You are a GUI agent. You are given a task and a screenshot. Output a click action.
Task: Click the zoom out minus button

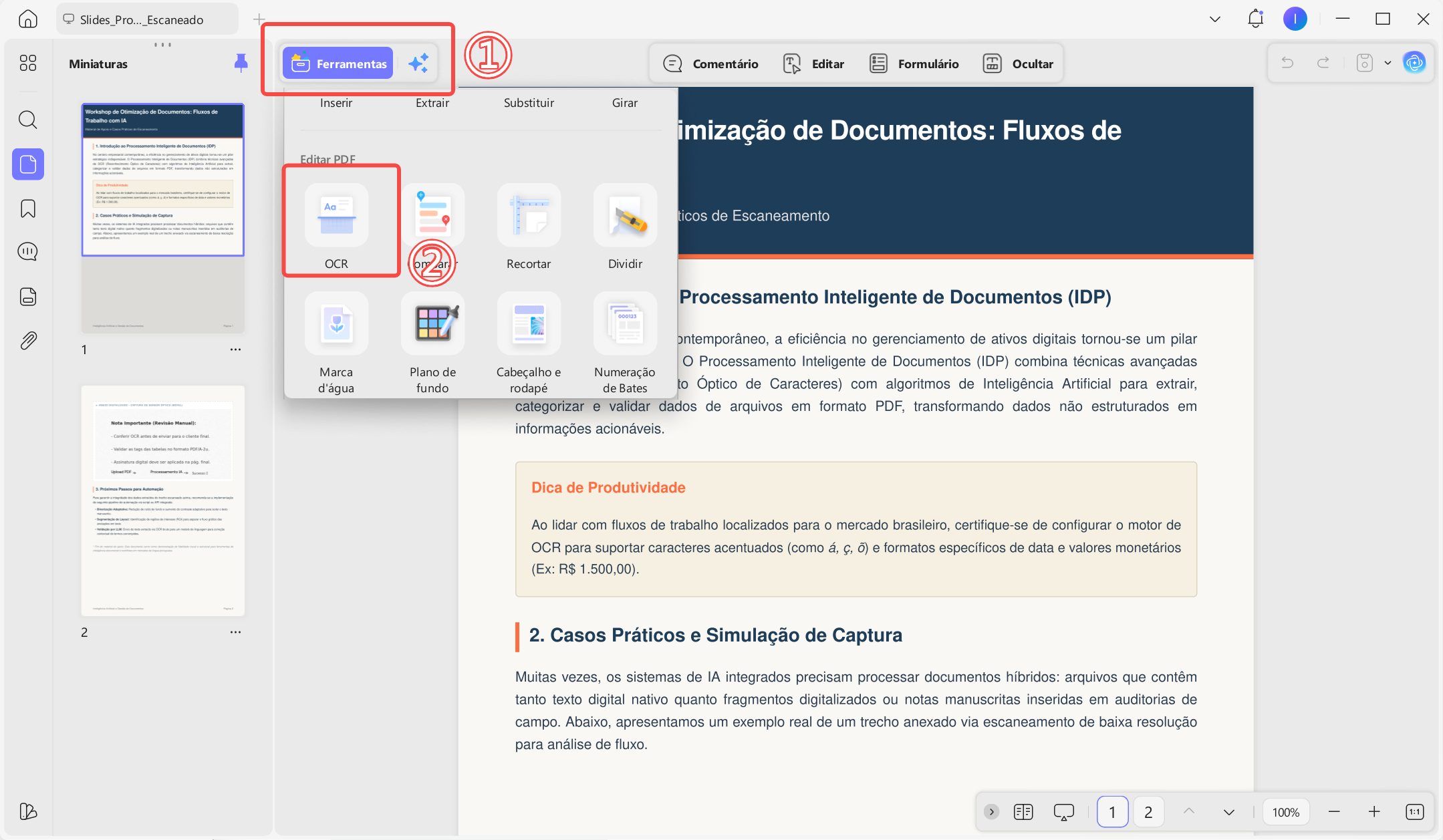(x=1334, y=812)
